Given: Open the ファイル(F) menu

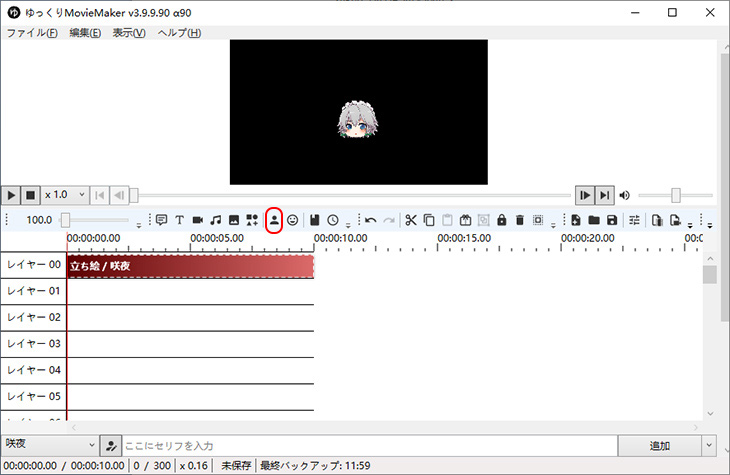Looking at the screenshot, I should (32, 33).
